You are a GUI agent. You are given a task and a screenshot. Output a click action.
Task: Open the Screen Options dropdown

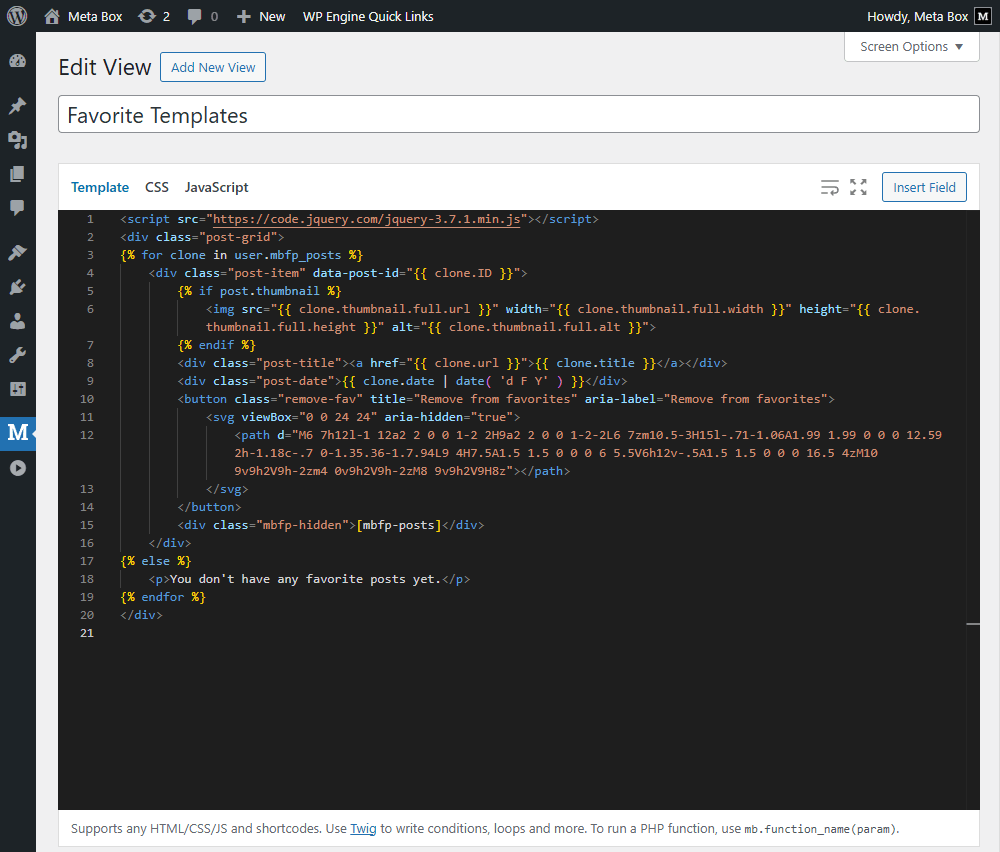(x=911, y=46)
